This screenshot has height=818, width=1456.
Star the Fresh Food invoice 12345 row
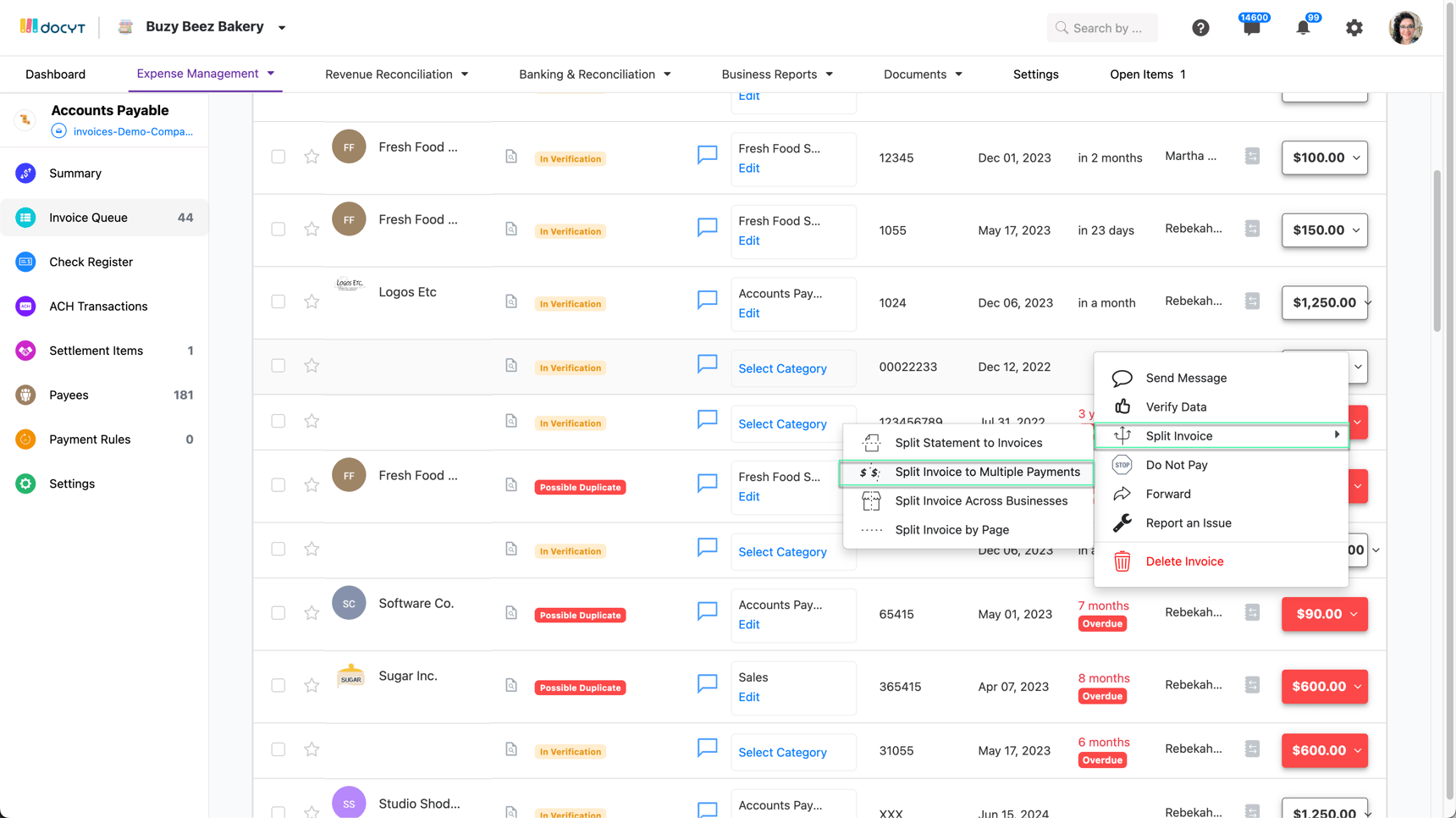312,157
